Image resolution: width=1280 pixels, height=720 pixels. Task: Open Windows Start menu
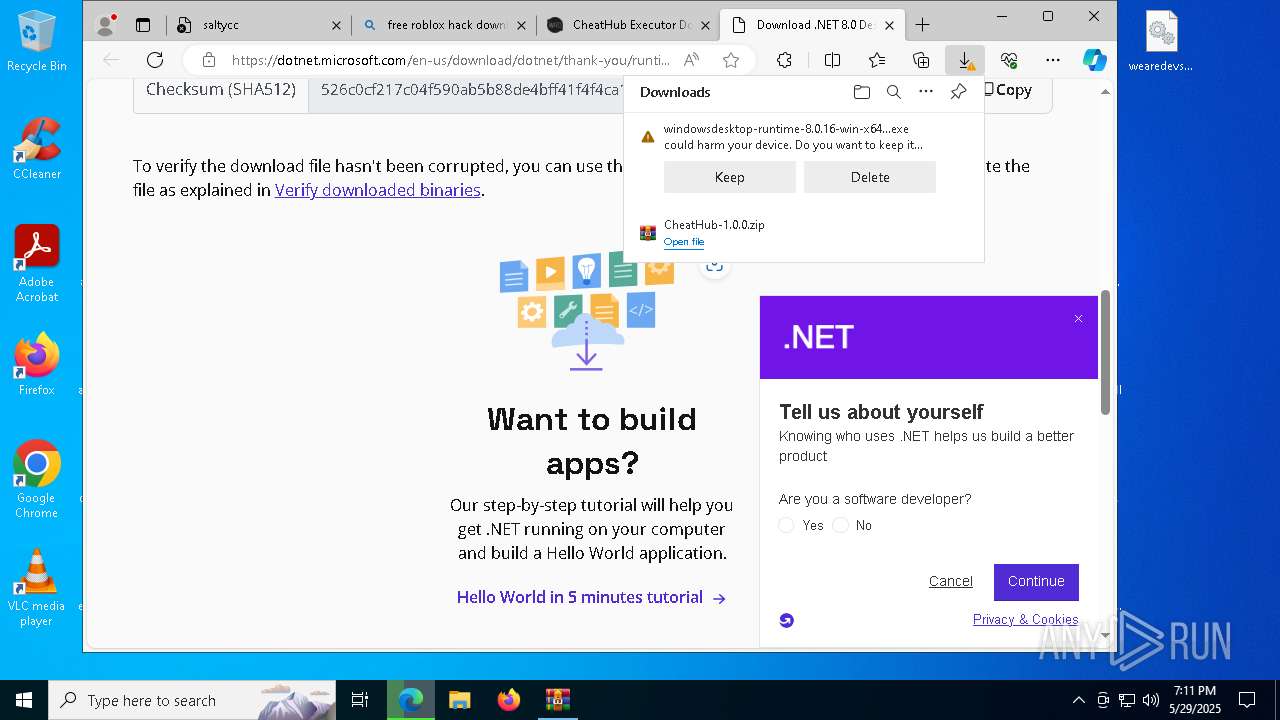coord(24,700)
